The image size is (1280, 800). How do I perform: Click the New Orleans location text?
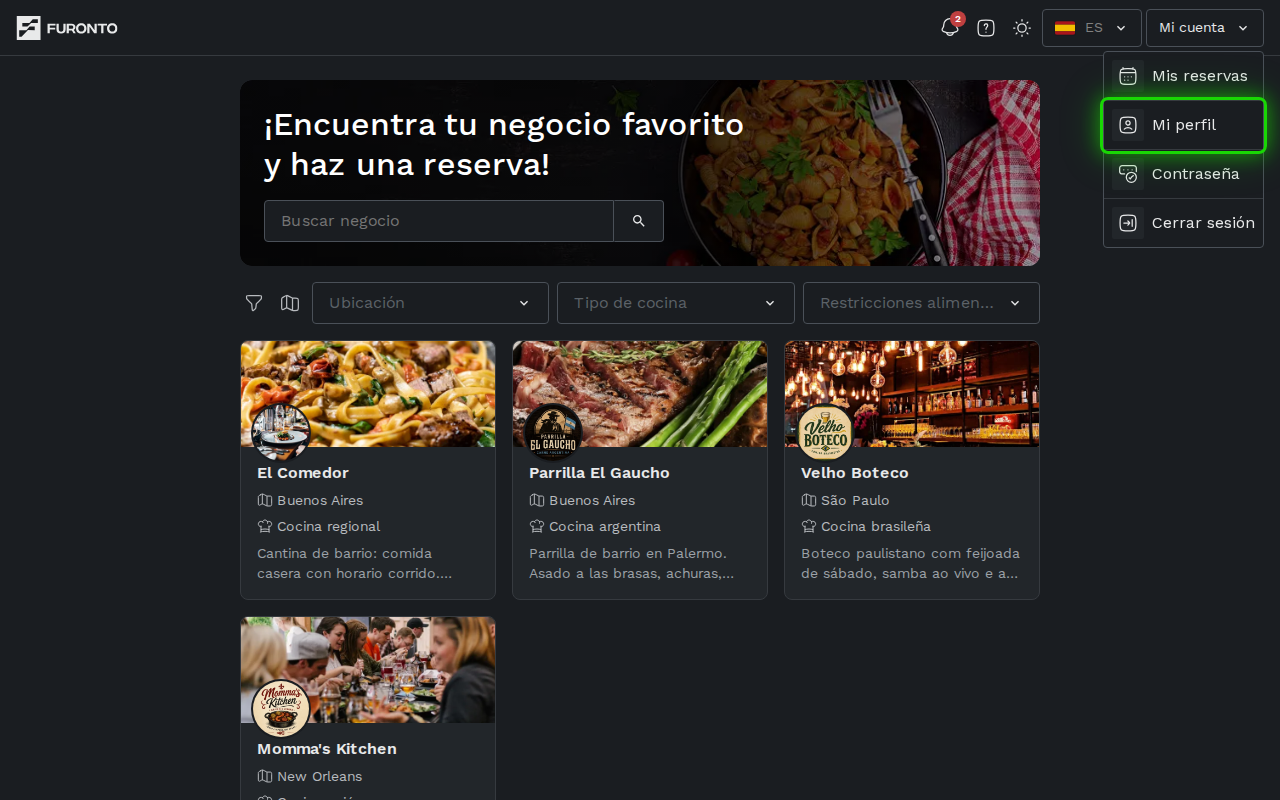coord(320,776)
